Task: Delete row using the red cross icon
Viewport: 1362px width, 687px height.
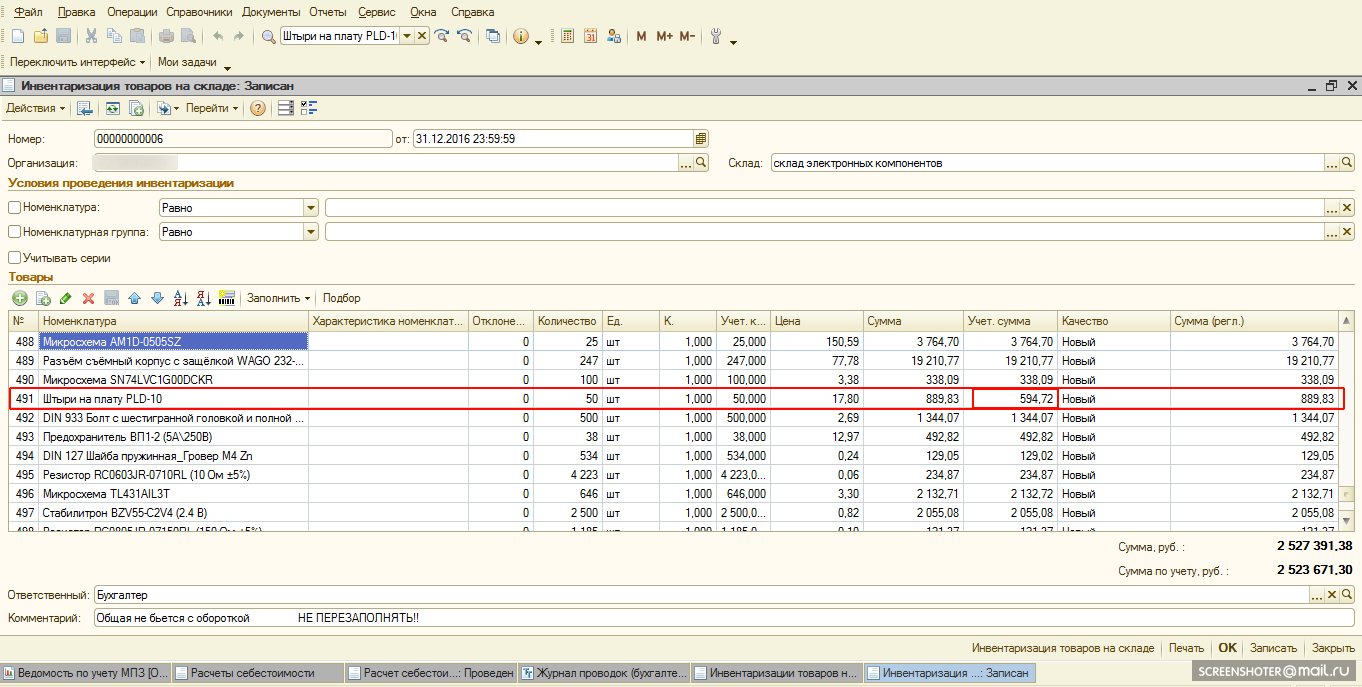Action: (88, 298)
